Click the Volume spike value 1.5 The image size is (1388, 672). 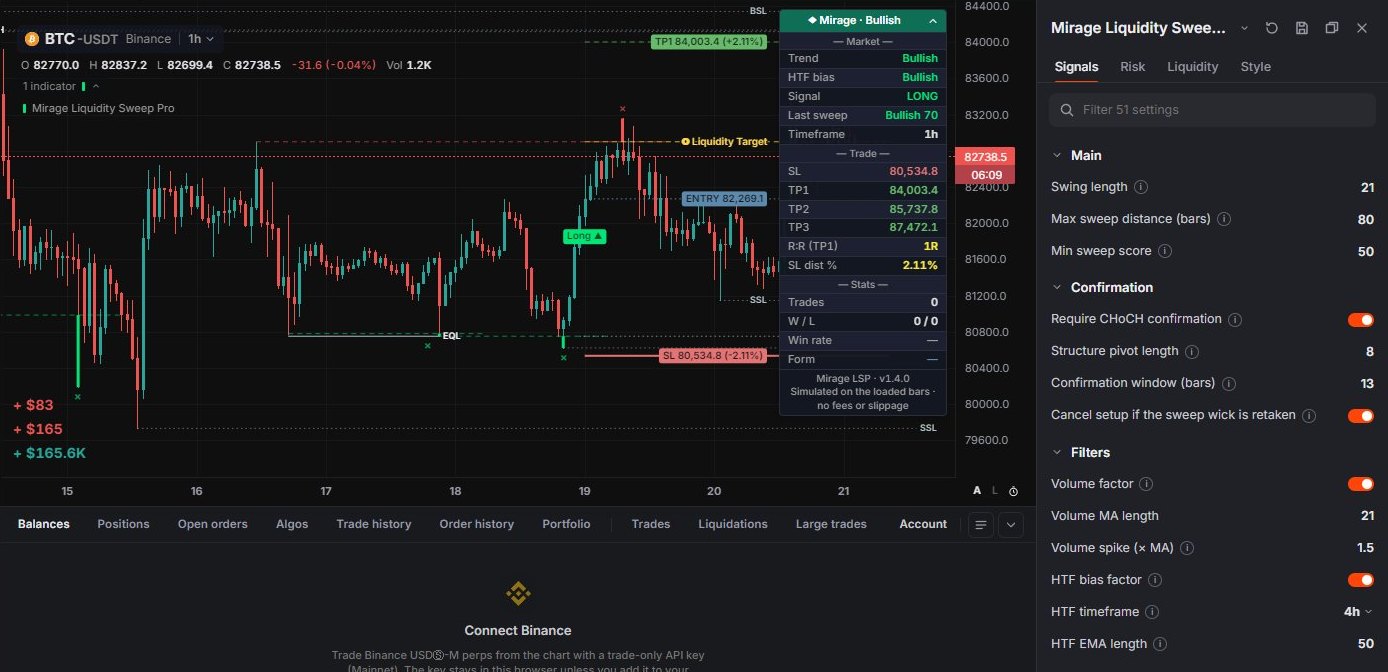coord(1365,548)
